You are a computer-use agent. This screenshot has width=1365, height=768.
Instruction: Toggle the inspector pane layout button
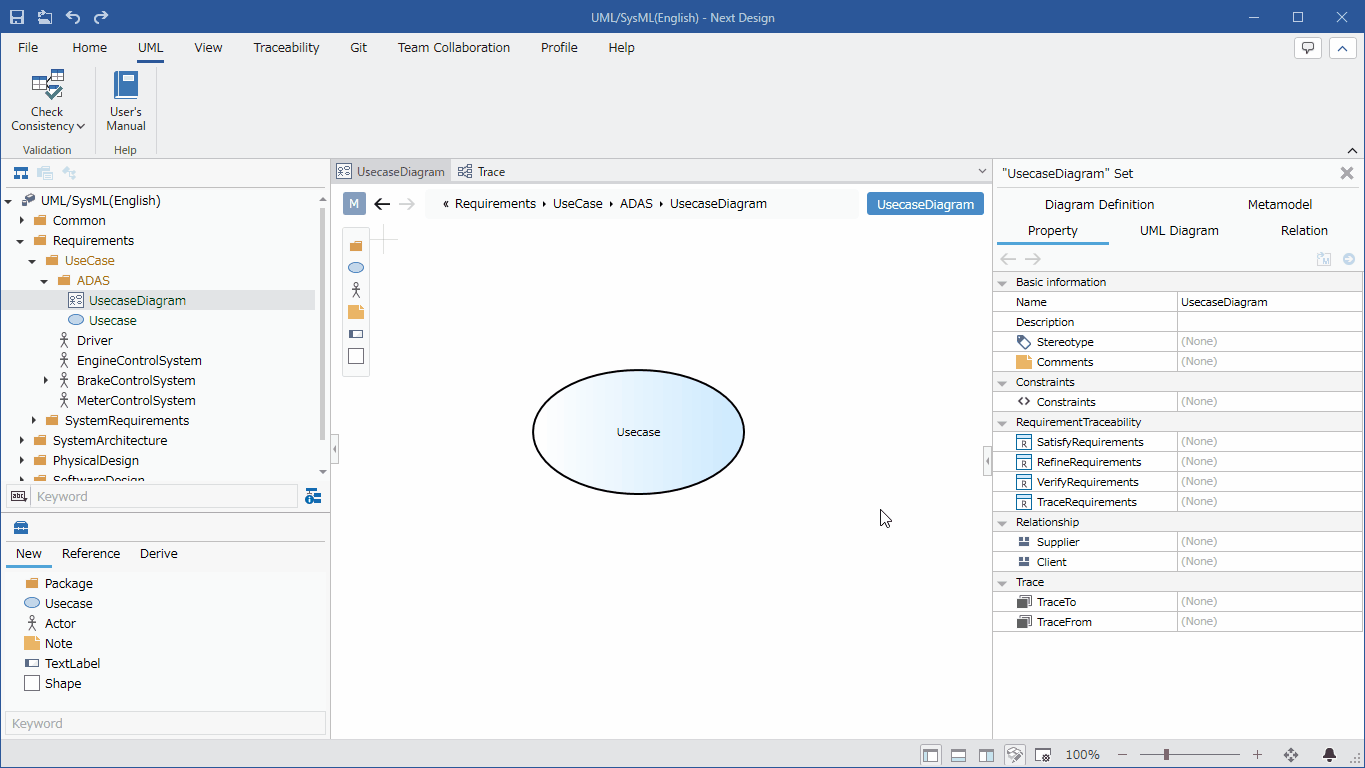click(986, 755)
